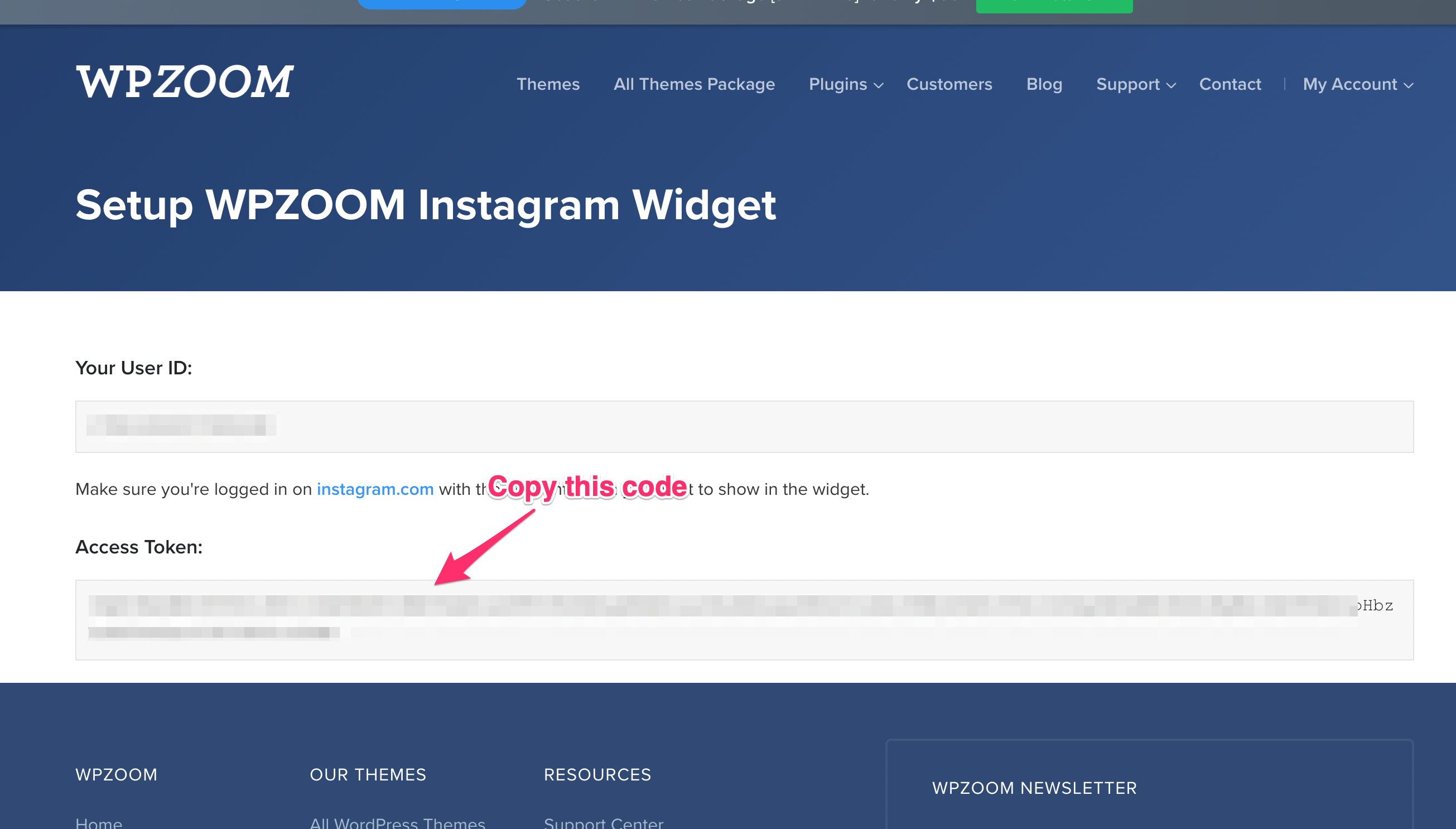1456x829 pixels.
Task: Open the Themes menu item
Action: [x=548, y=84]
